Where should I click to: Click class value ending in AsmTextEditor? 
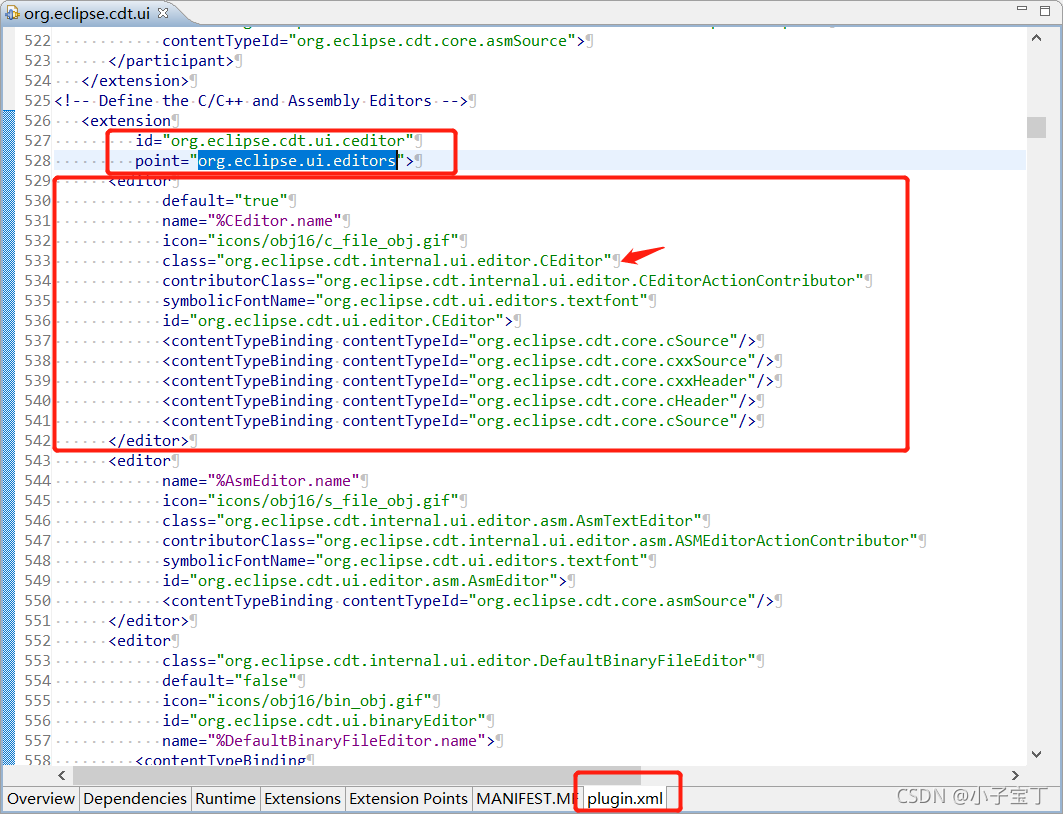432,521
